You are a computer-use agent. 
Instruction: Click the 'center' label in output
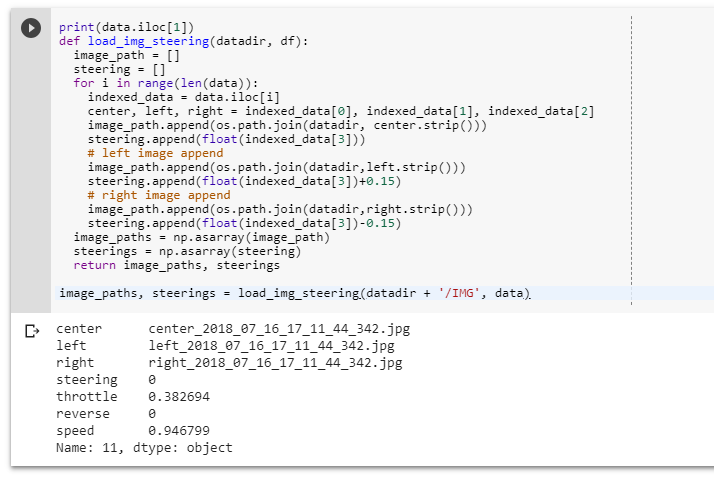pyautogui.click(x=79, y=329)
